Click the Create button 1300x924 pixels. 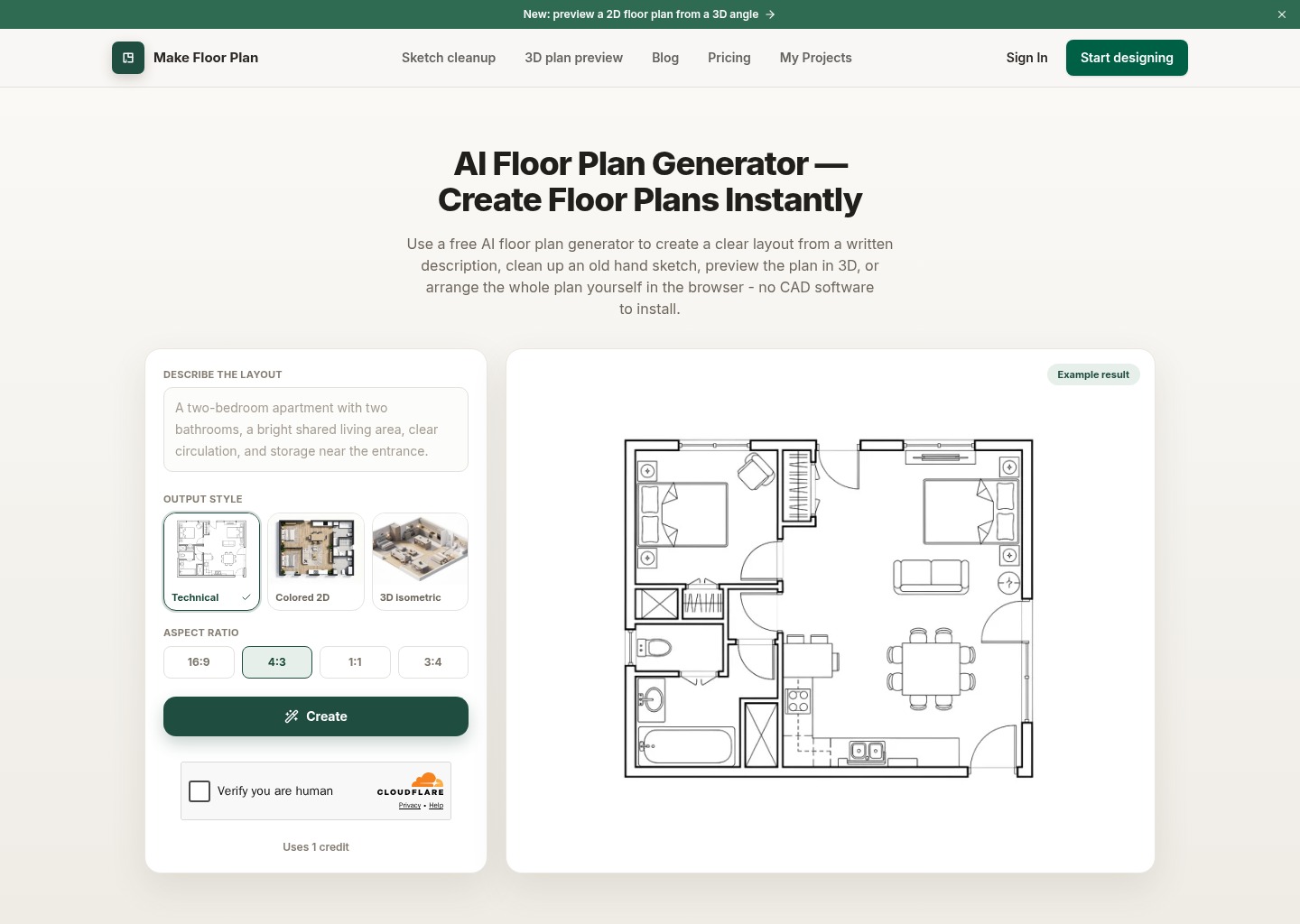(x=316, y=716)
